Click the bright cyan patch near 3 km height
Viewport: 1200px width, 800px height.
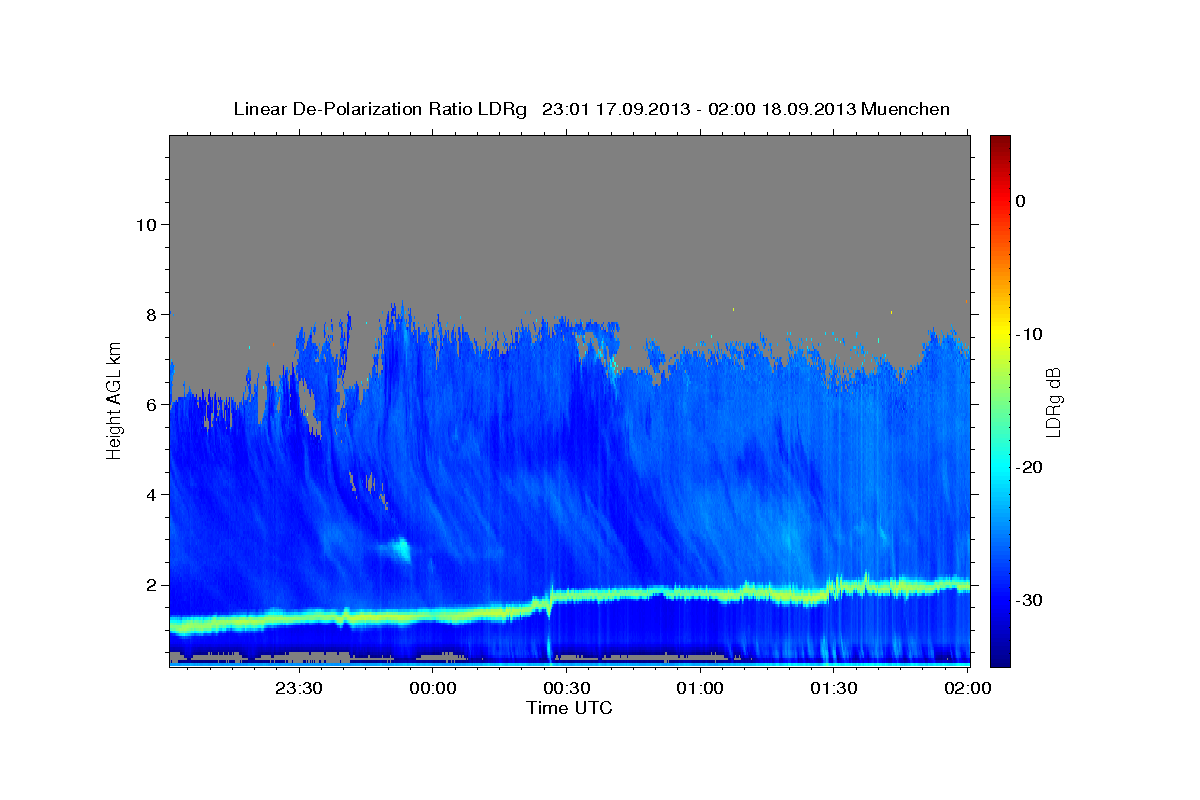point(400,549)
